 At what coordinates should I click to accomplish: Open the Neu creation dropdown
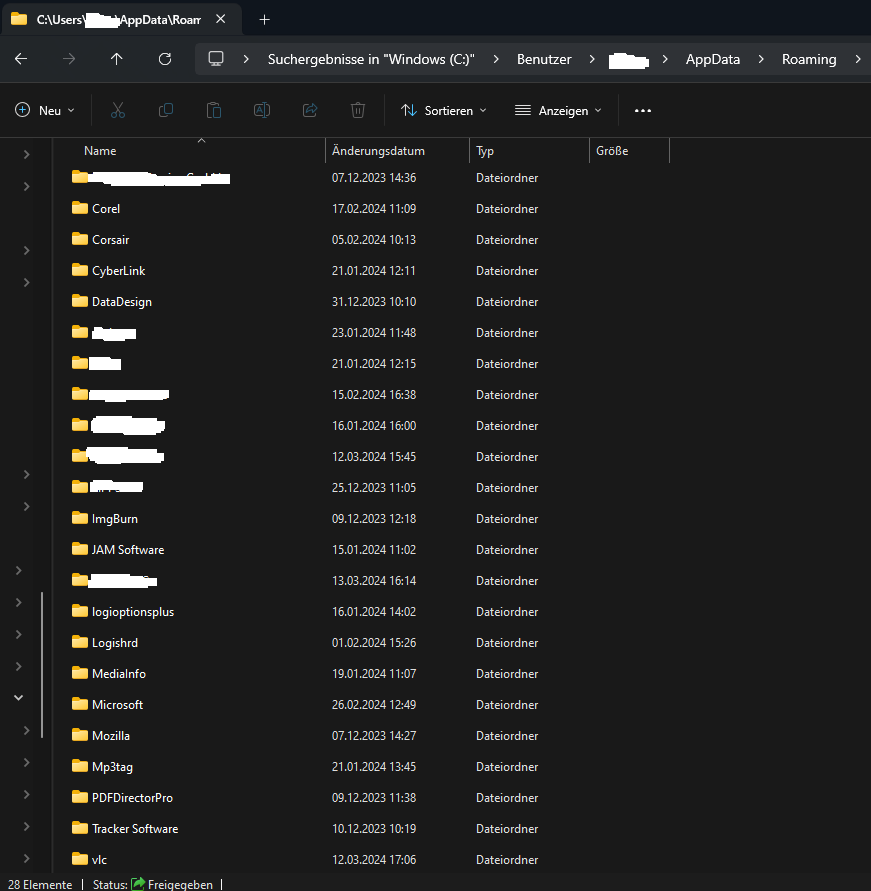[x=45, y=110]
